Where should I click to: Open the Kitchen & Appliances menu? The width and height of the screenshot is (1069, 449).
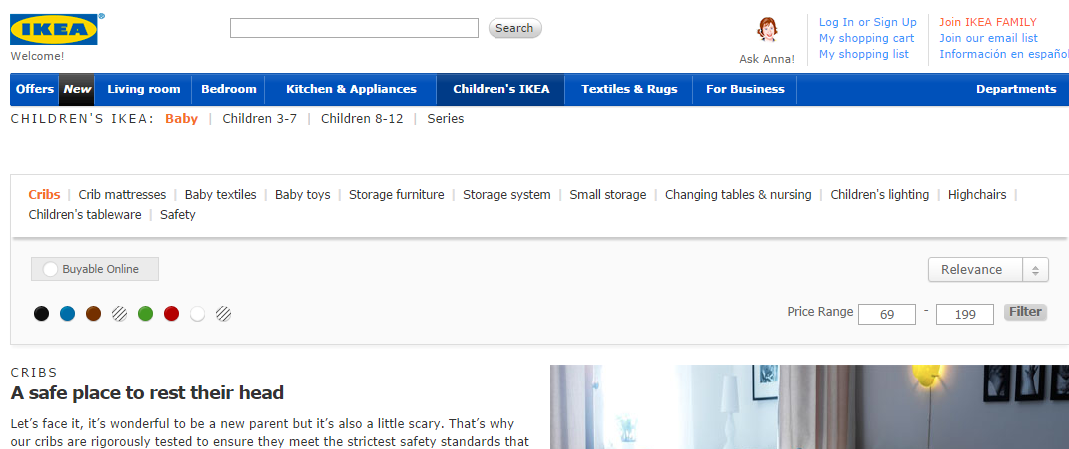(351, 89)
